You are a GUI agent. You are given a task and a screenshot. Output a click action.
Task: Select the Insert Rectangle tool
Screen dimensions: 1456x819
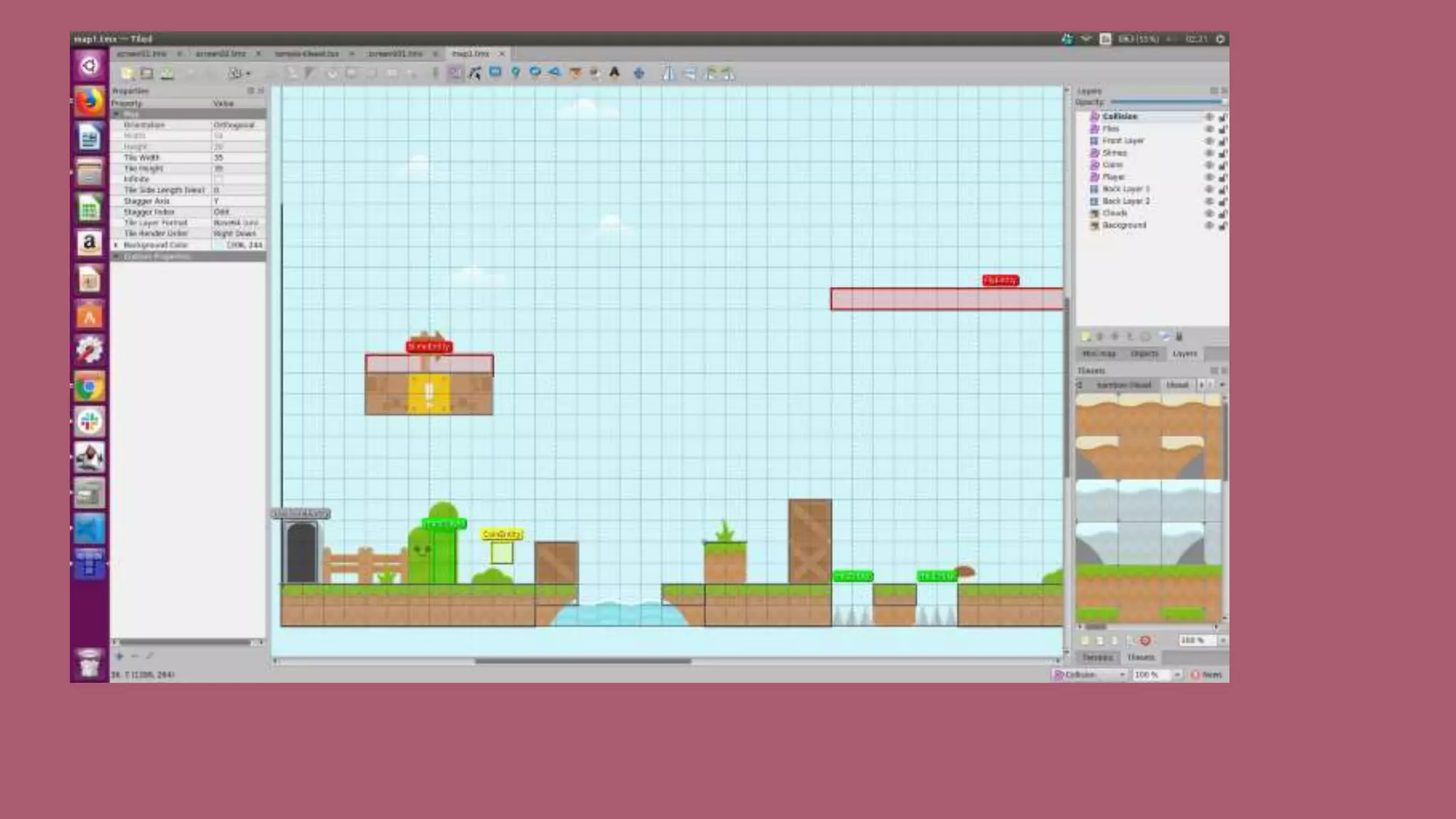(496, 73)
